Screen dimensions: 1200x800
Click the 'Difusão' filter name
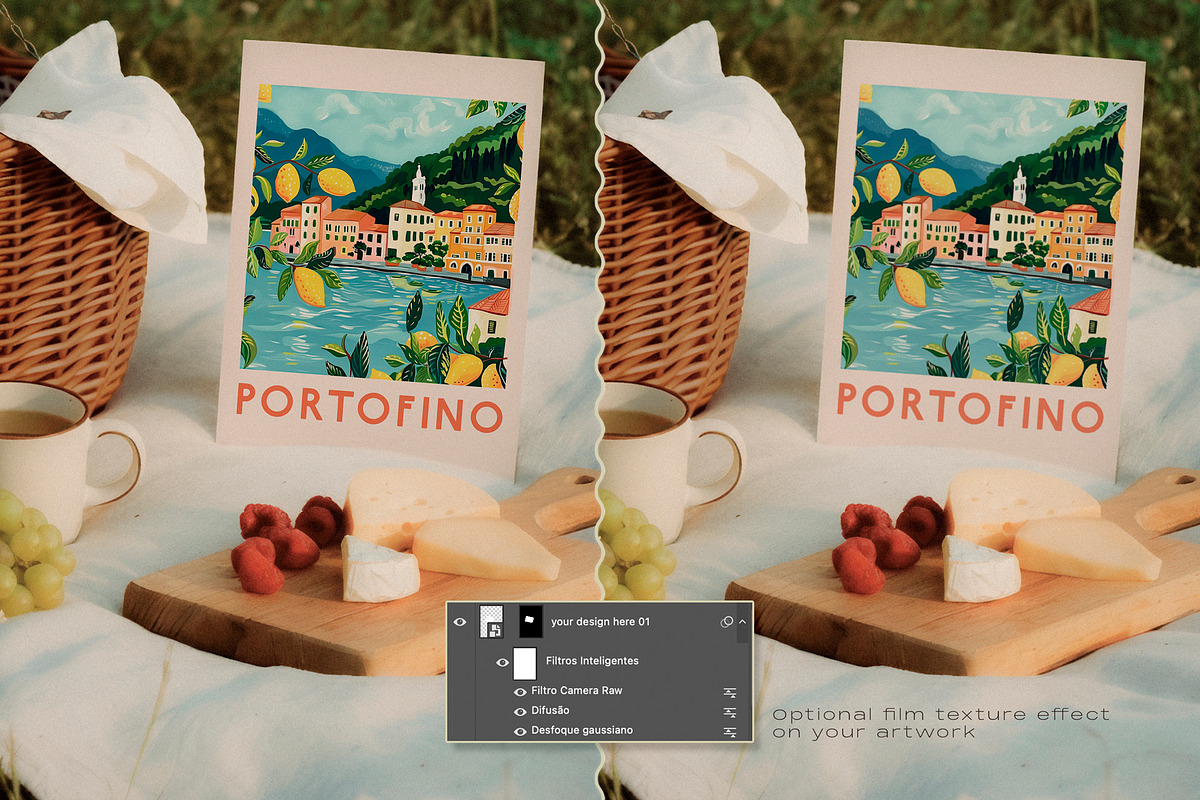[x=551, y=711]
